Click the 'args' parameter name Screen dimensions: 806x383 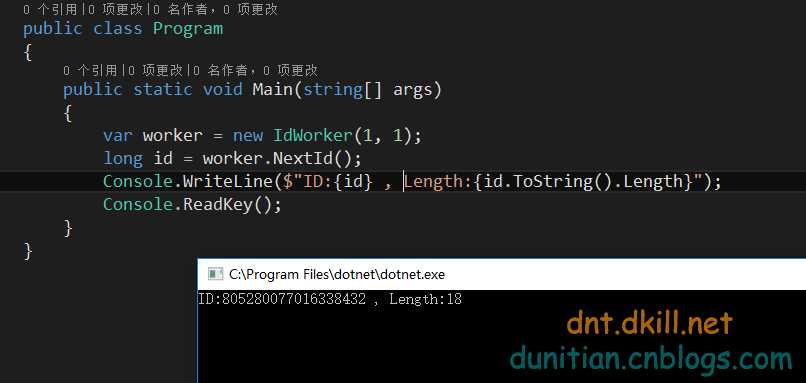pos(412,90)
